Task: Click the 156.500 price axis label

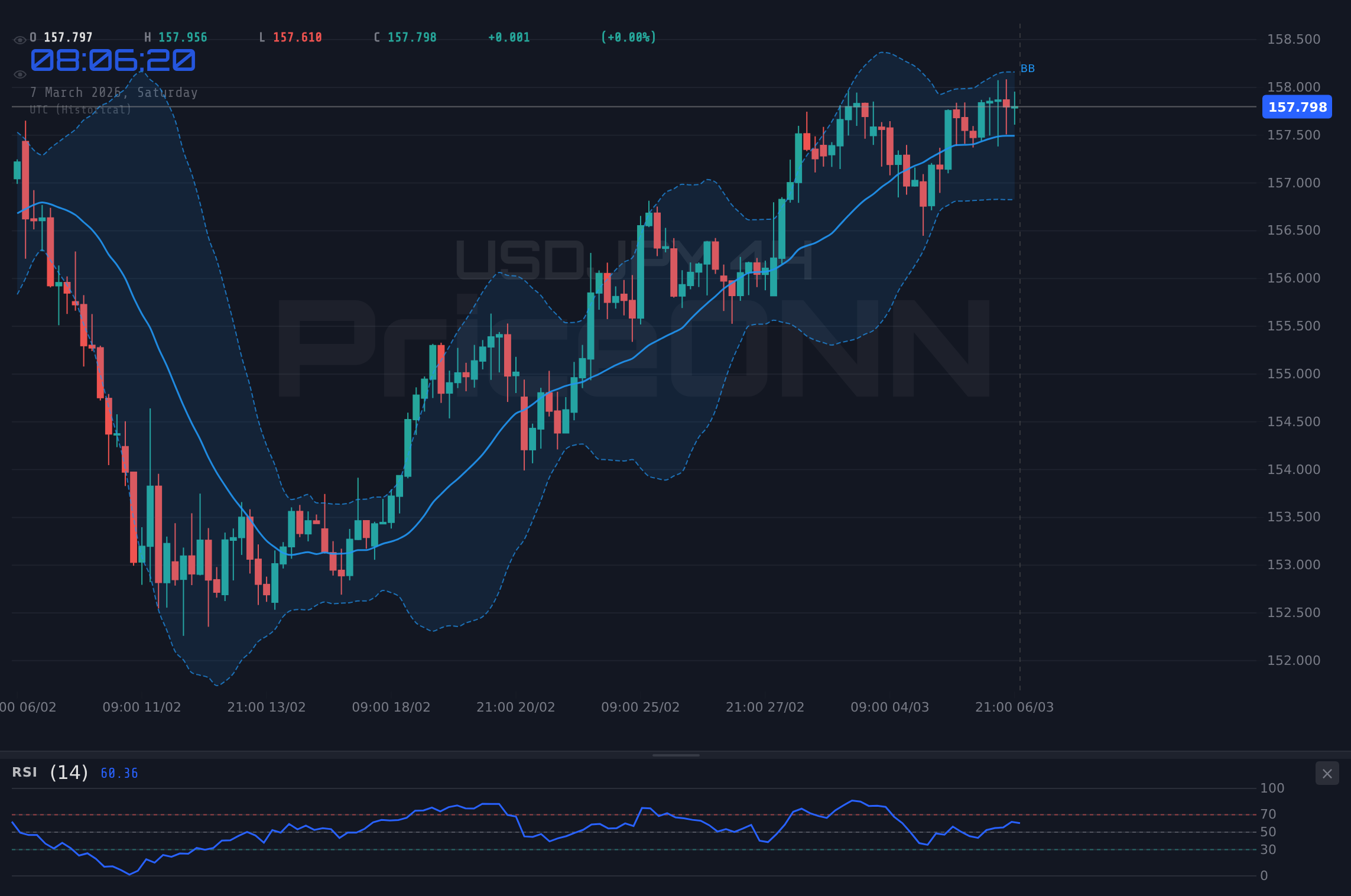Action: pyautogui.click(x=1294, y=231)
